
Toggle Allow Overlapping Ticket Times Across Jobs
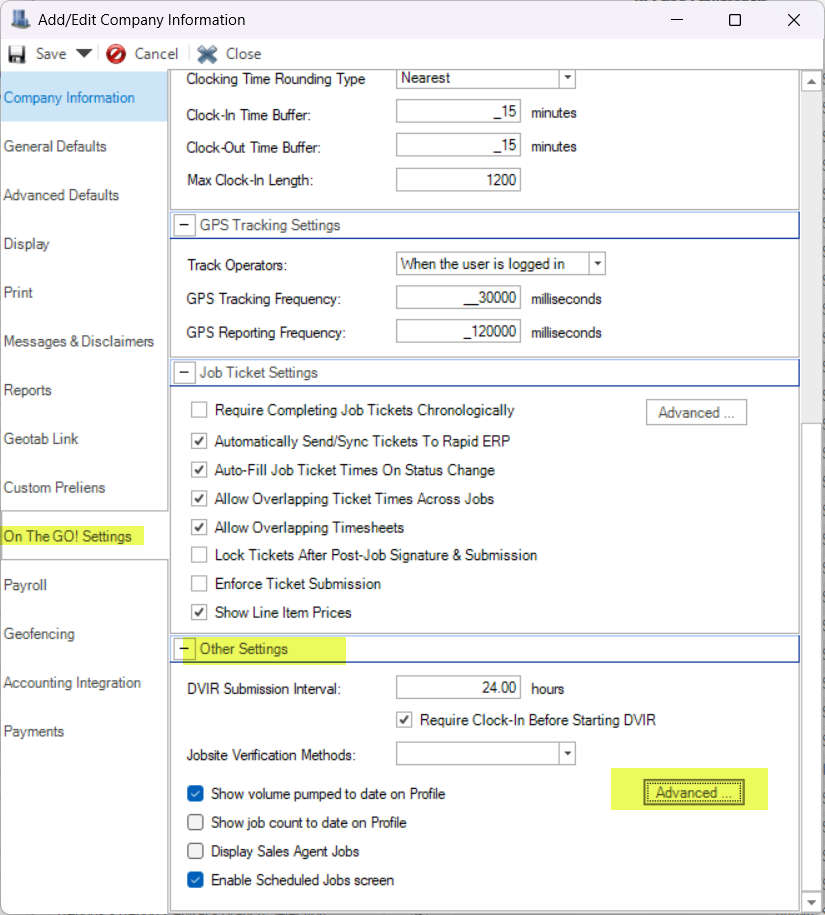[x=199, y=498]
